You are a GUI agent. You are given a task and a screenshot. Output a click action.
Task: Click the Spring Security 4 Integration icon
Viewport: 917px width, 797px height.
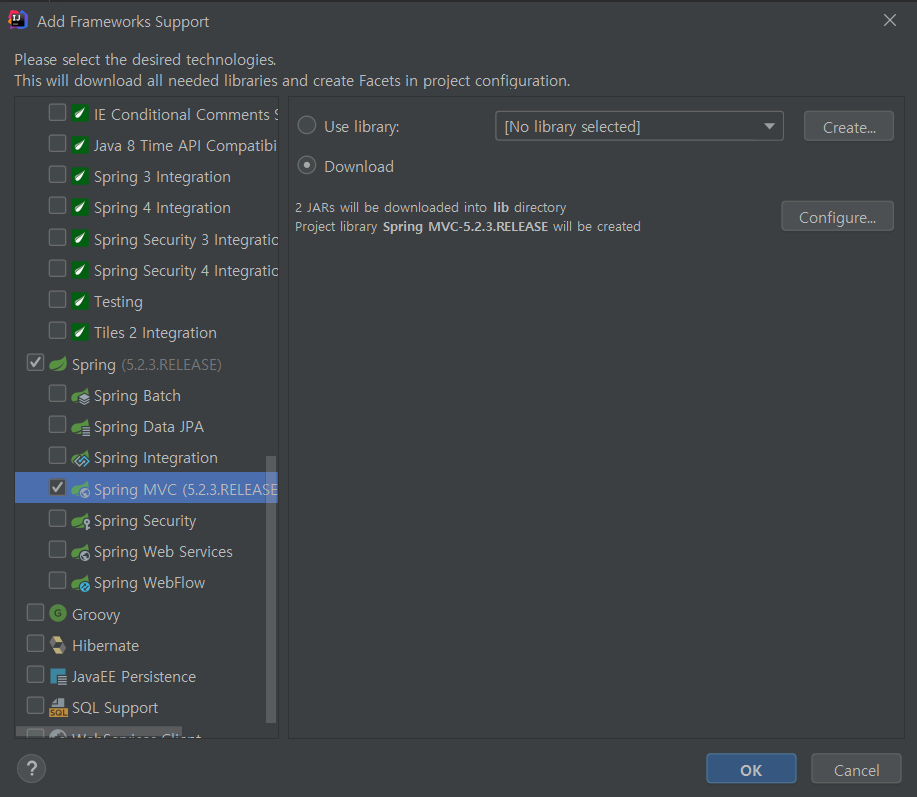click(x=80, y=270)
